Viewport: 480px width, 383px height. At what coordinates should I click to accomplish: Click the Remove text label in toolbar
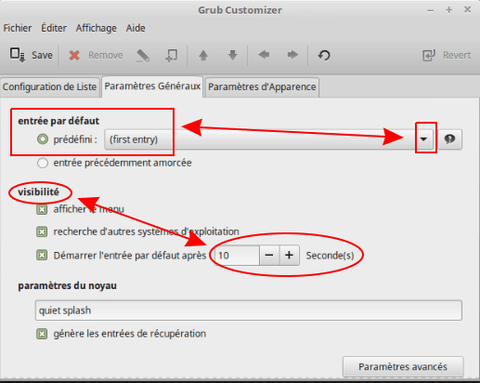[105, 55]
